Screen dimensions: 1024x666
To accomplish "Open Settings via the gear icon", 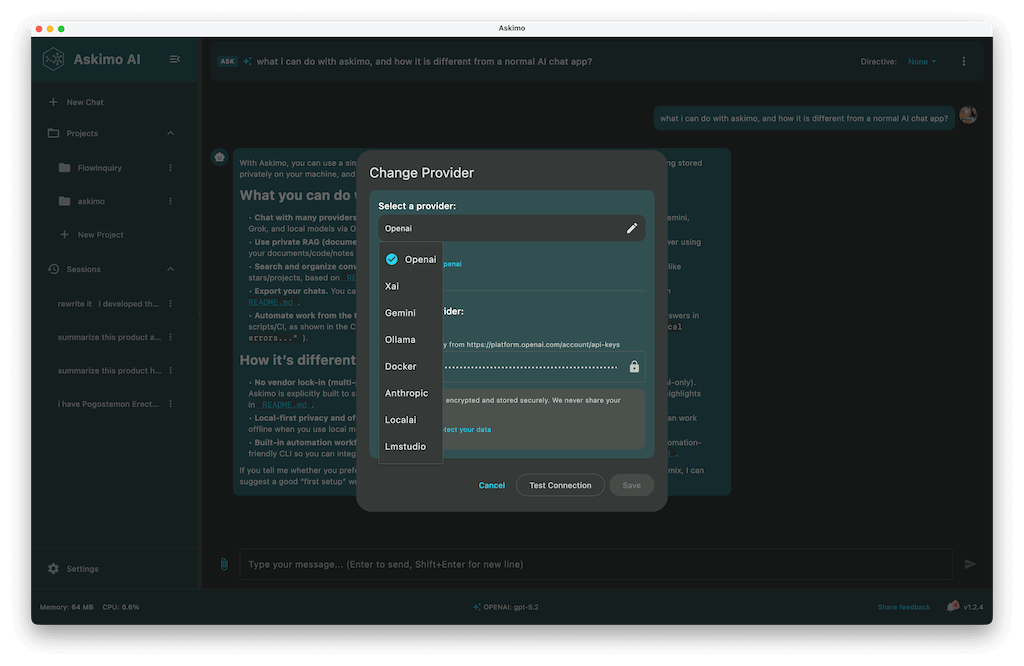I will coord(52,568).
